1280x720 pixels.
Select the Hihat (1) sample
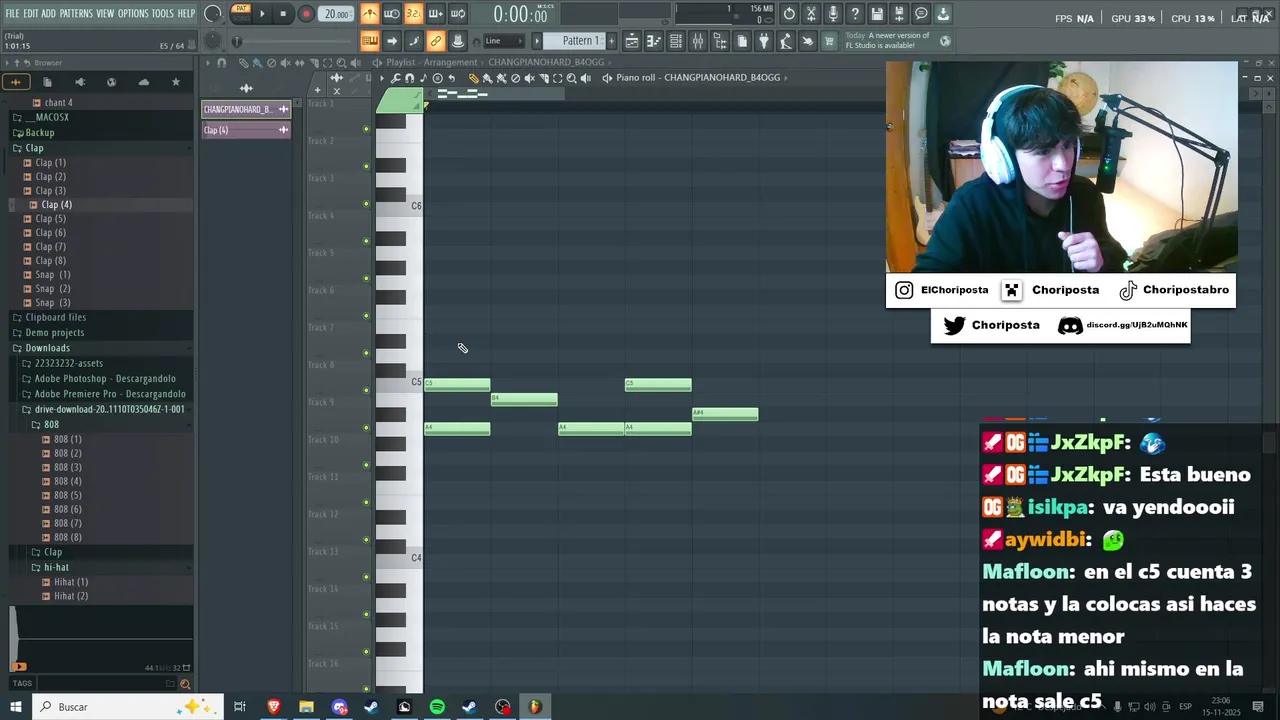[x=71, y=582]
